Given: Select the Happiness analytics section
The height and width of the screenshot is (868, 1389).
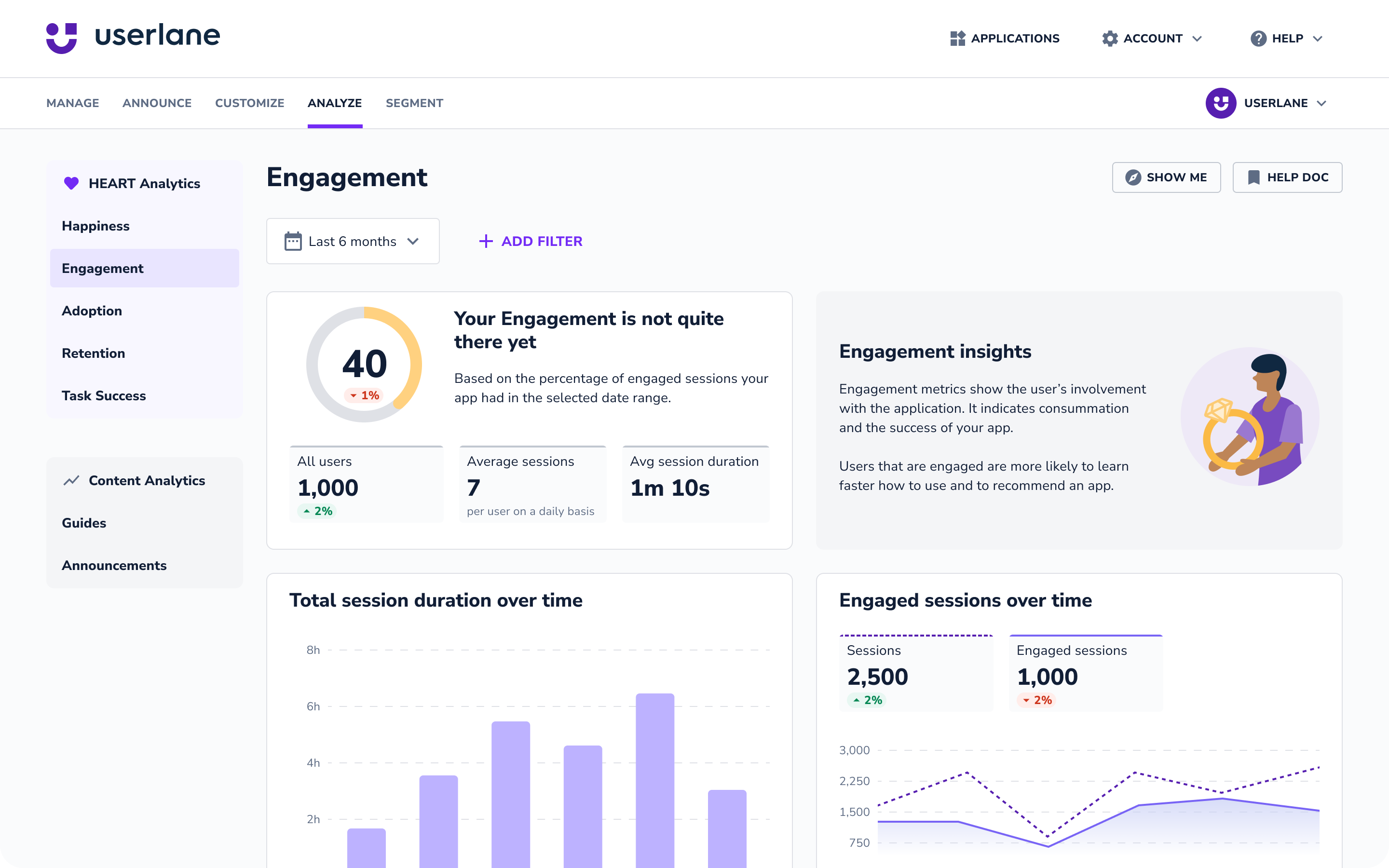Looking at the screenshot, I should point(95,226).
